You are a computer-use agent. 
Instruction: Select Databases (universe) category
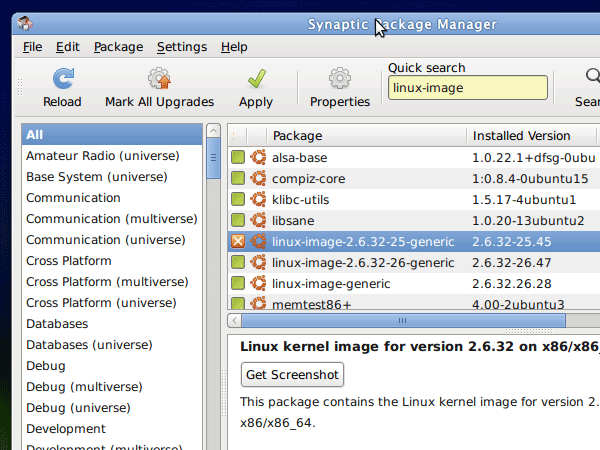112,345
